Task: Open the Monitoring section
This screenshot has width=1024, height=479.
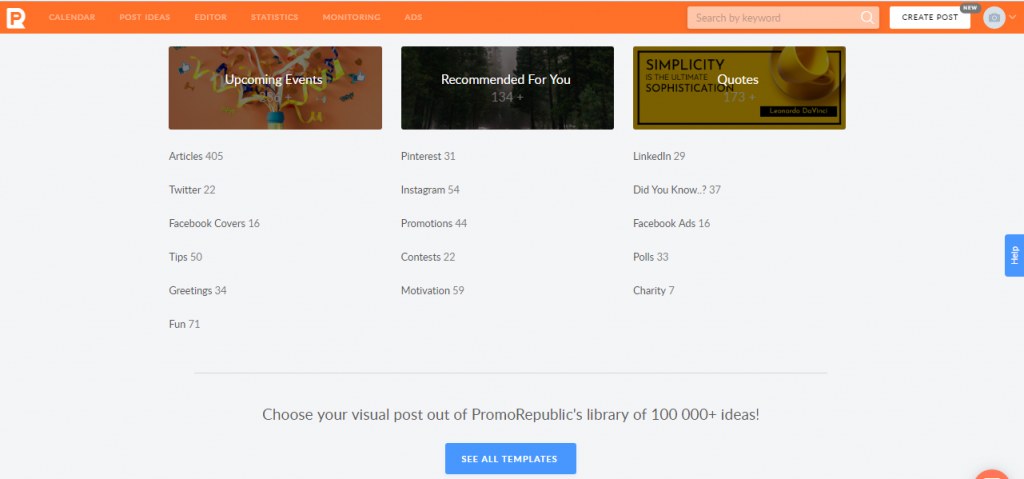Action: (351, 18)
